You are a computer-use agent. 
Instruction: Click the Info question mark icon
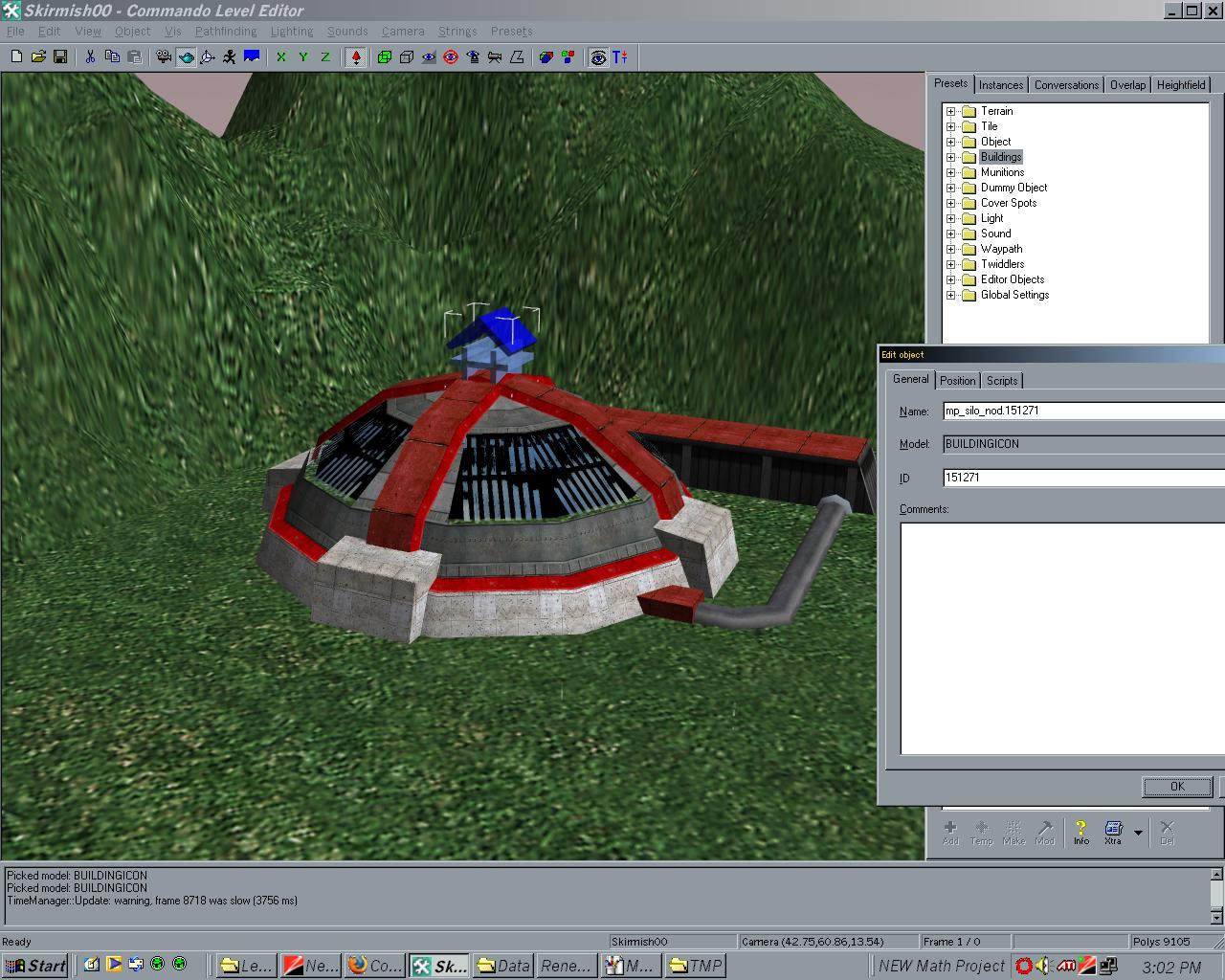[x=1080, y=831]
